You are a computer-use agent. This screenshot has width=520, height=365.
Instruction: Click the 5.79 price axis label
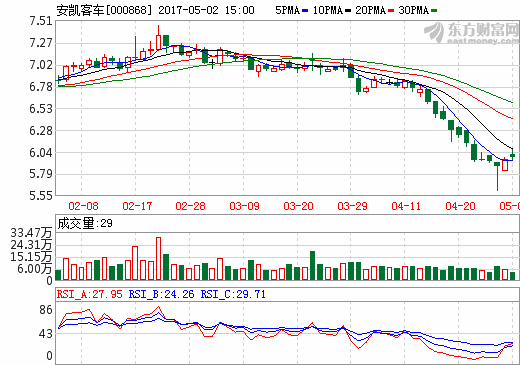41,174
